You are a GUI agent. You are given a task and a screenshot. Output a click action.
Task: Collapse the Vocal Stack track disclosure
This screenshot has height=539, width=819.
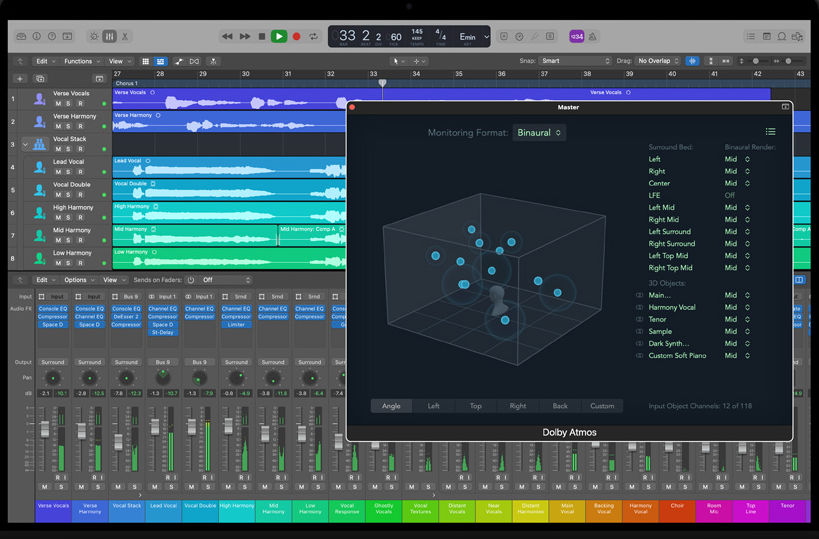pos(25,144)
